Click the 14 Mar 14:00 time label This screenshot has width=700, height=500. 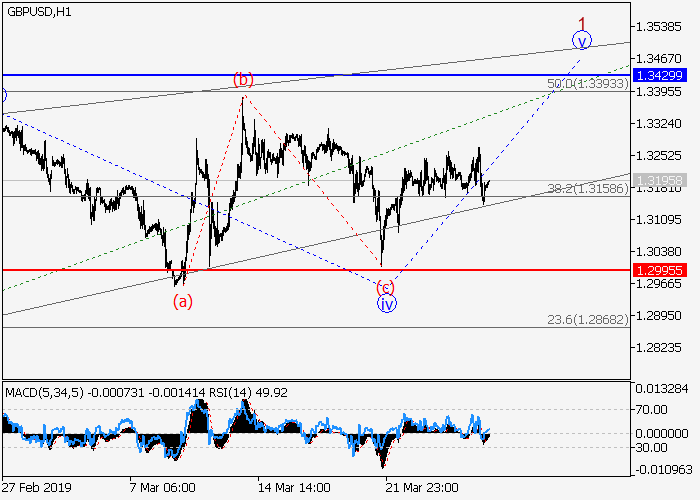(292, 488)
